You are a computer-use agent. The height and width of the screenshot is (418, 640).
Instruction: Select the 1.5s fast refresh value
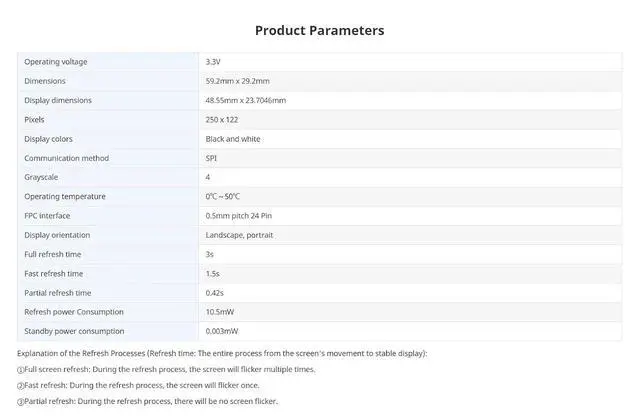tap(213, 273)
